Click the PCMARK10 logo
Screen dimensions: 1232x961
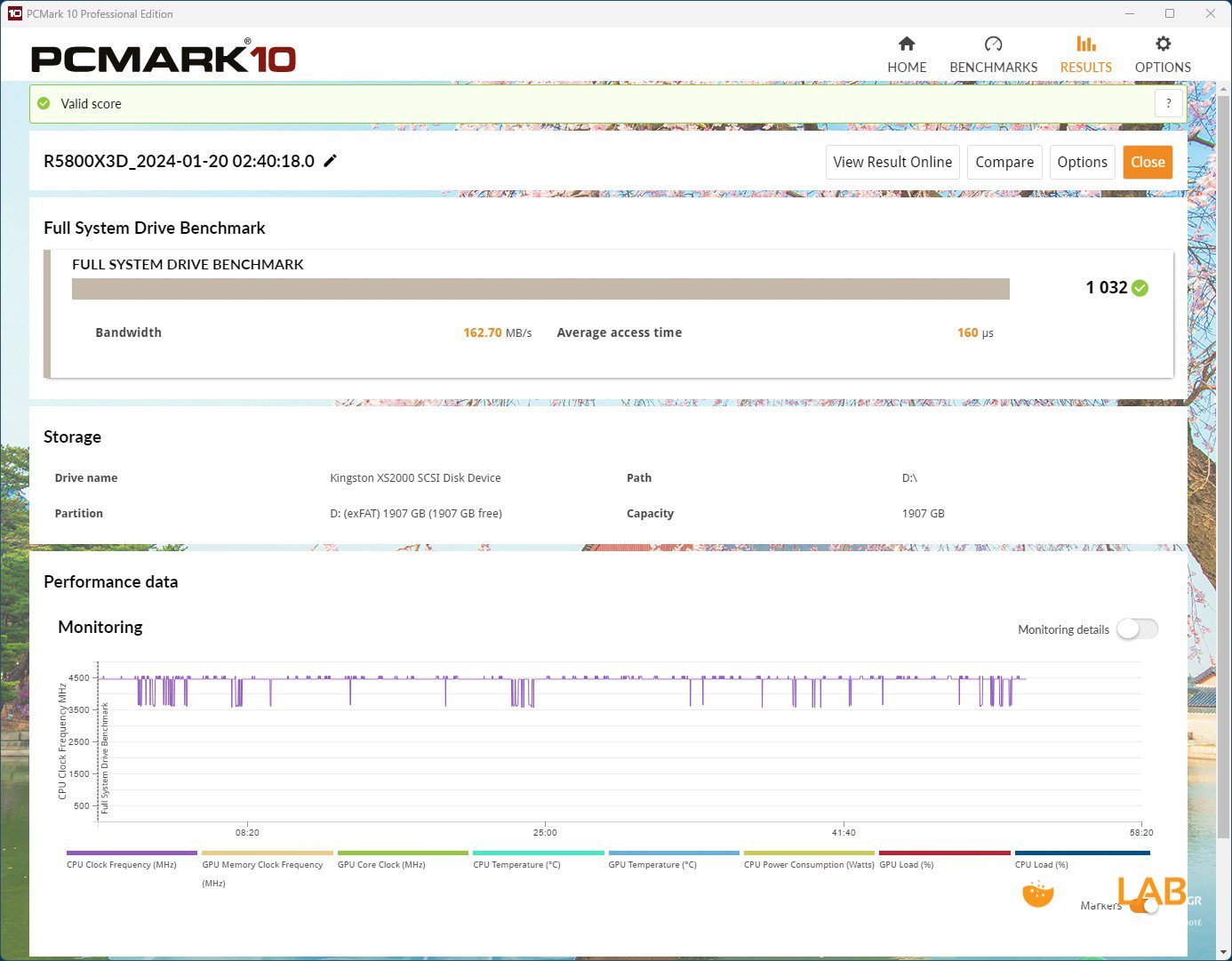[x=164, y=57]
